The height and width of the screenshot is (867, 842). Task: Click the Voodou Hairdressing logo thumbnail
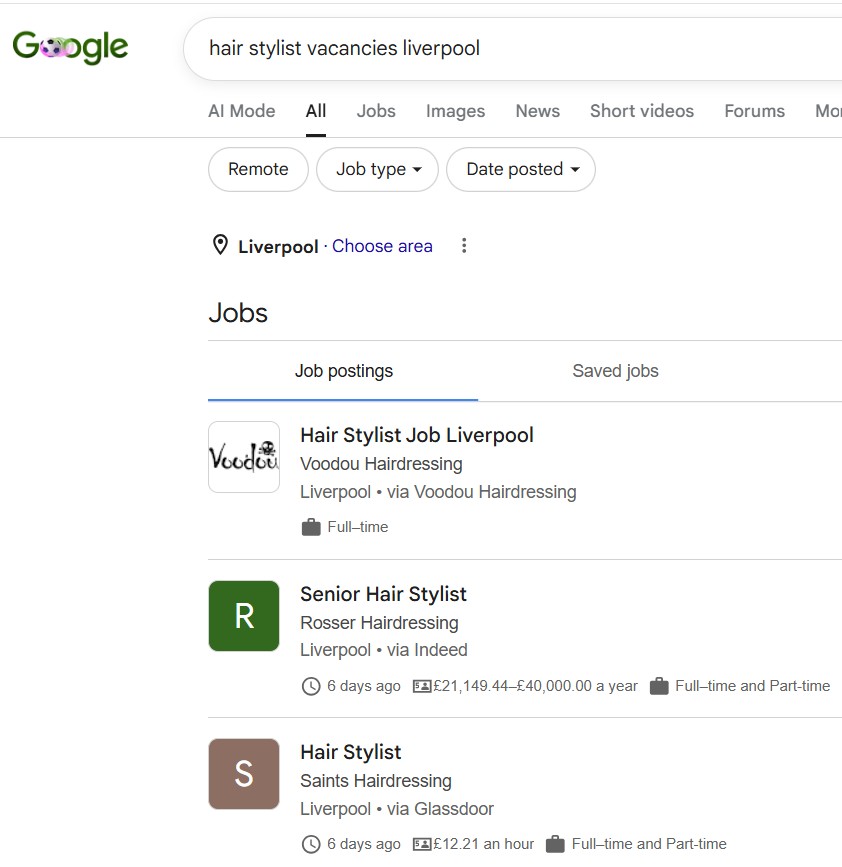point(244,457)
